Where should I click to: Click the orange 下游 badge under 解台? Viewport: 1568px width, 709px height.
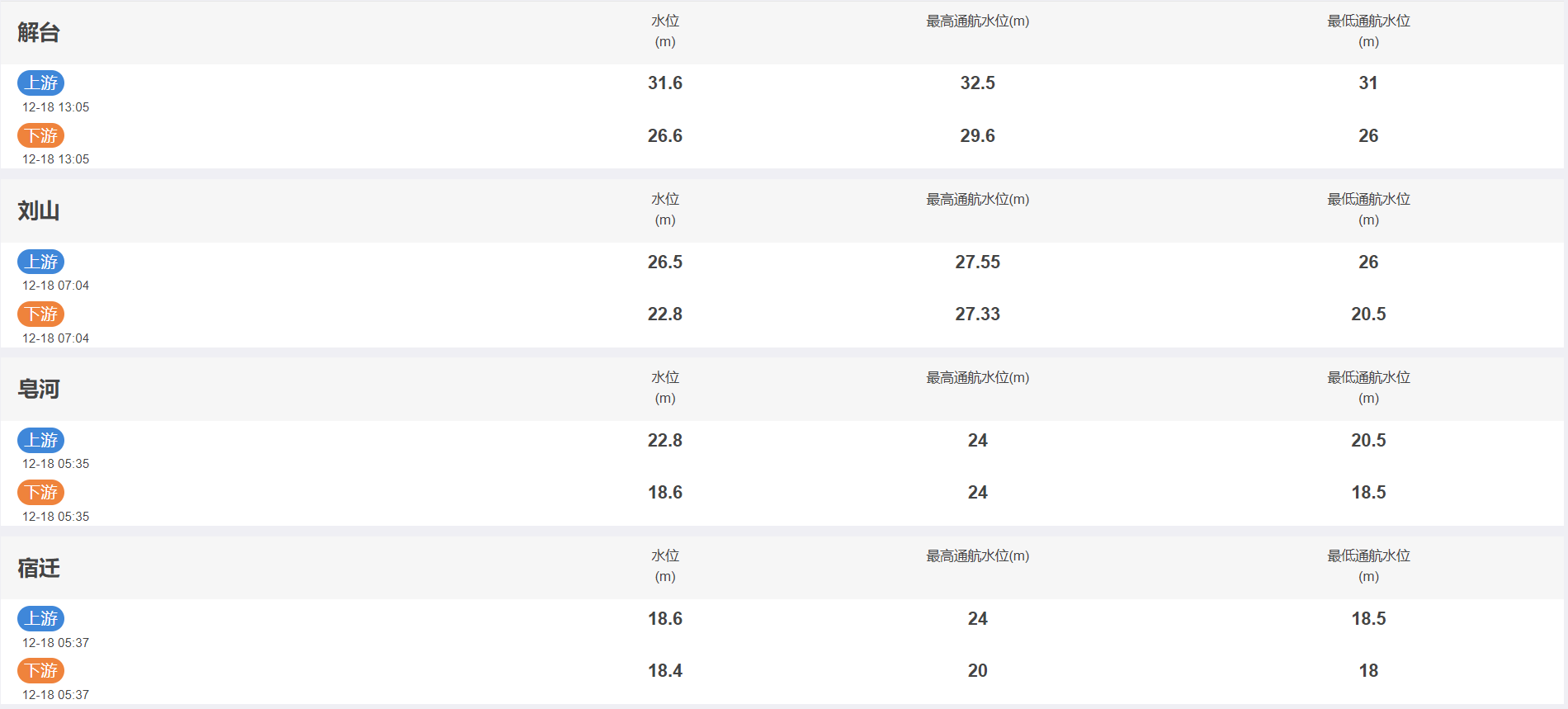pos(40,135)
